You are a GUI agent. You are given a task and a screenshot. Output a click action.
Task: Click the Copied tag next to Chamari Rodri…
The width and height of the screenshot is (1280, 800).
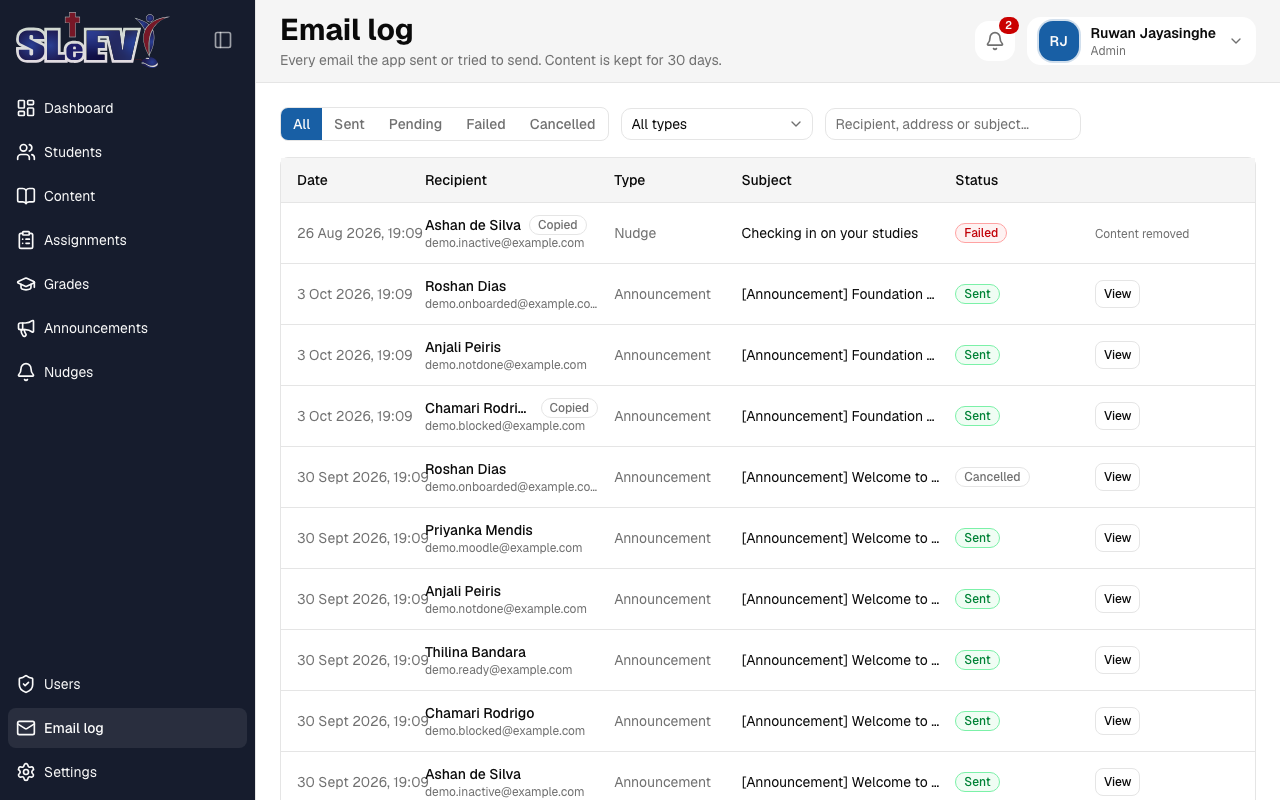pos(569,408)
